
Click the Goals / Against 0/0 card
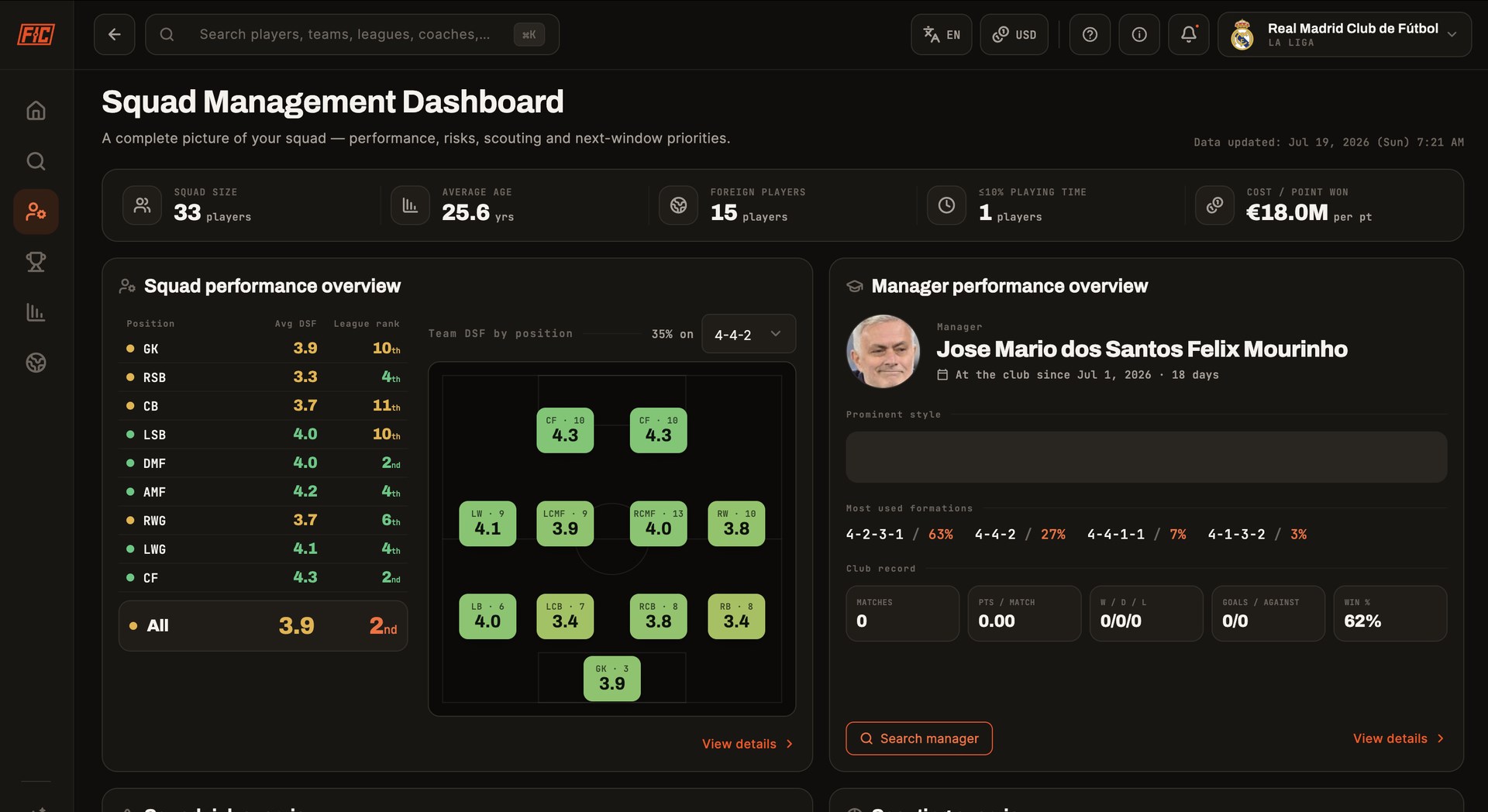click(x=1269, y=614)
